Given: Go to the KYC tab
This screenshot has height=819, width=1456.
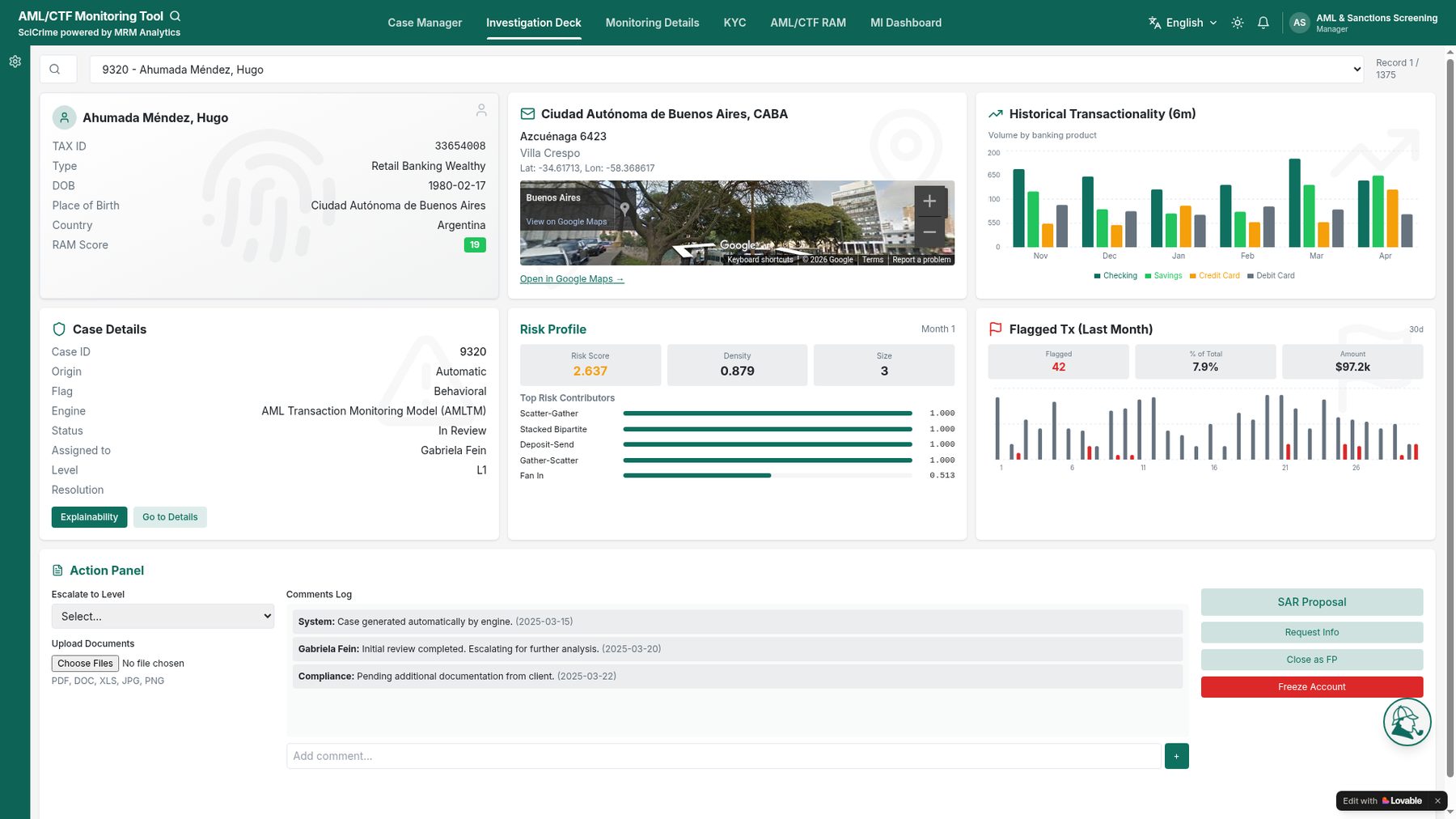Looking at the screenshot, I should point(734,23).
